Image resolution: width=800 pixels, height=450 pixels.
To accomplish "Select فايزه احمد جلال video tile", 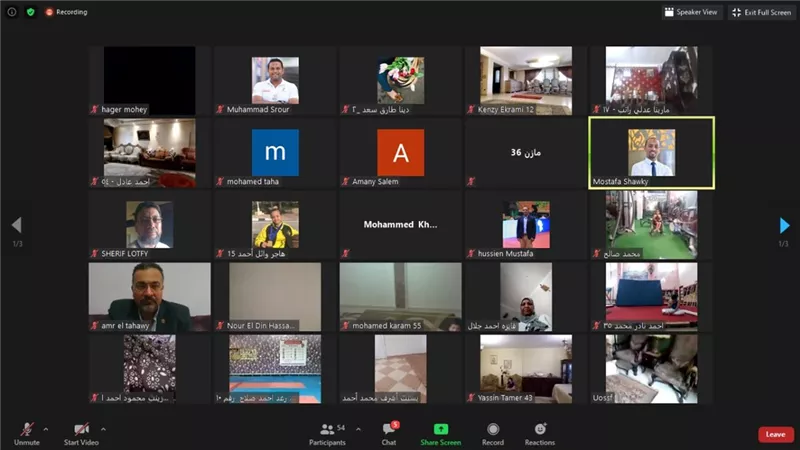I will click(526, 297).
